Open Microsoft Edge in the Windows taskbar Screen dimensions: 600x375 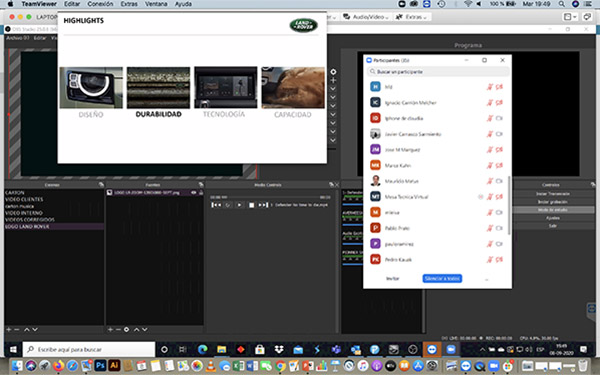(x=202, y=349)
